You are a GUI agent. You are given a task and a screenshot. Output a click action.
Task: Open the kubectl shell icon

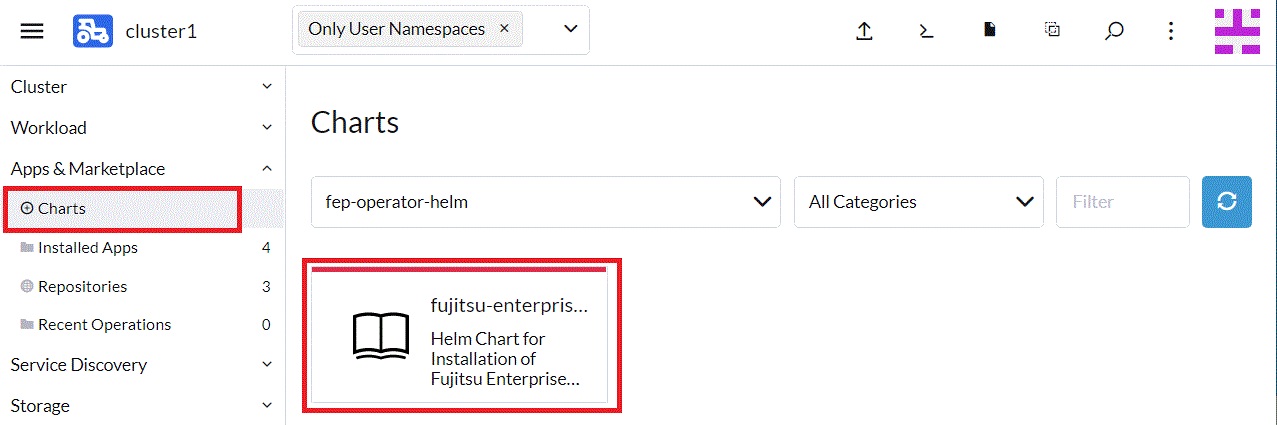pyautogui.click(x=927, y=31)
